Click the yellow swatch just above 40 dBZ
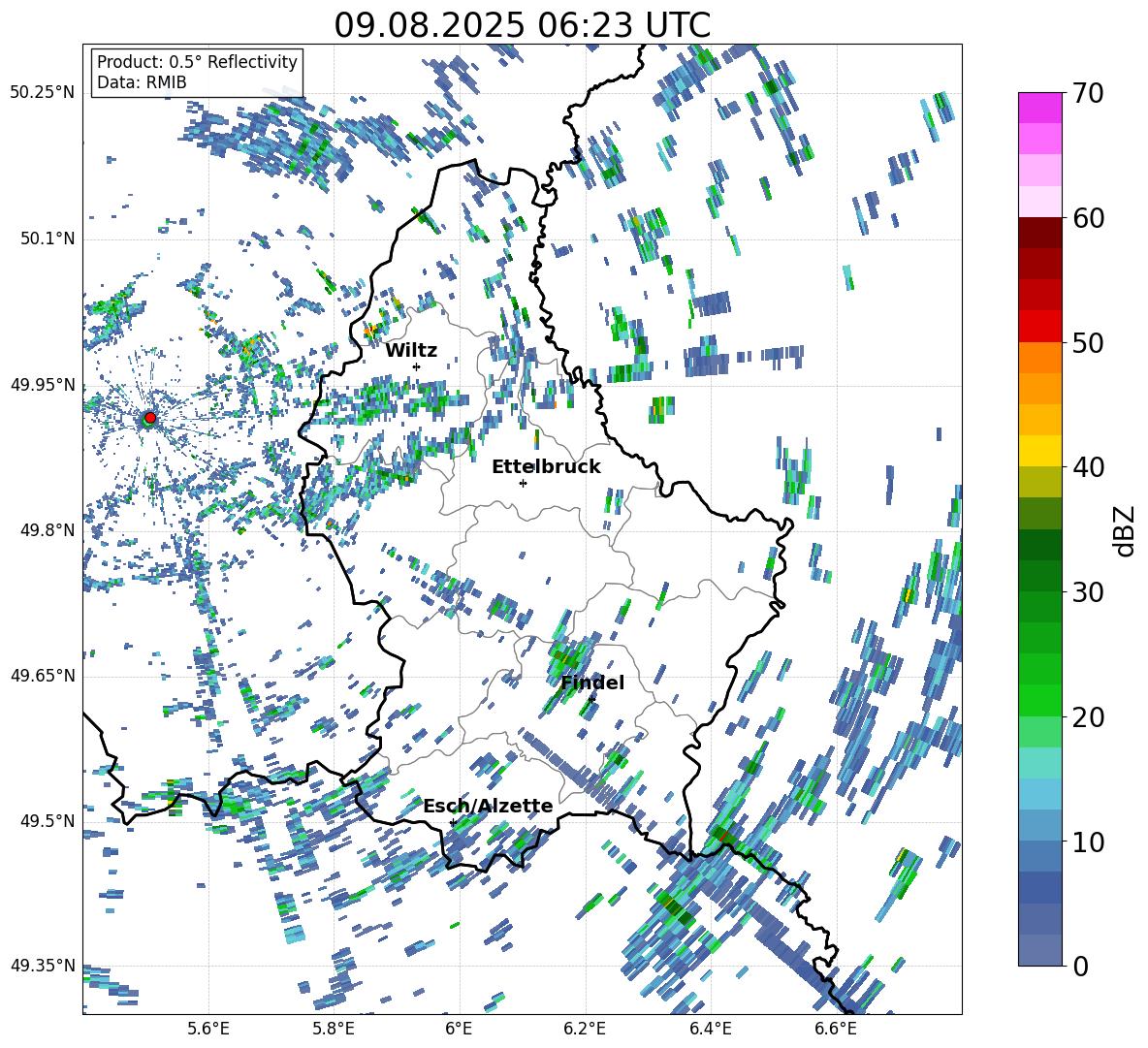The width and height of the screenshot is (1148, 1048). 1039,451
